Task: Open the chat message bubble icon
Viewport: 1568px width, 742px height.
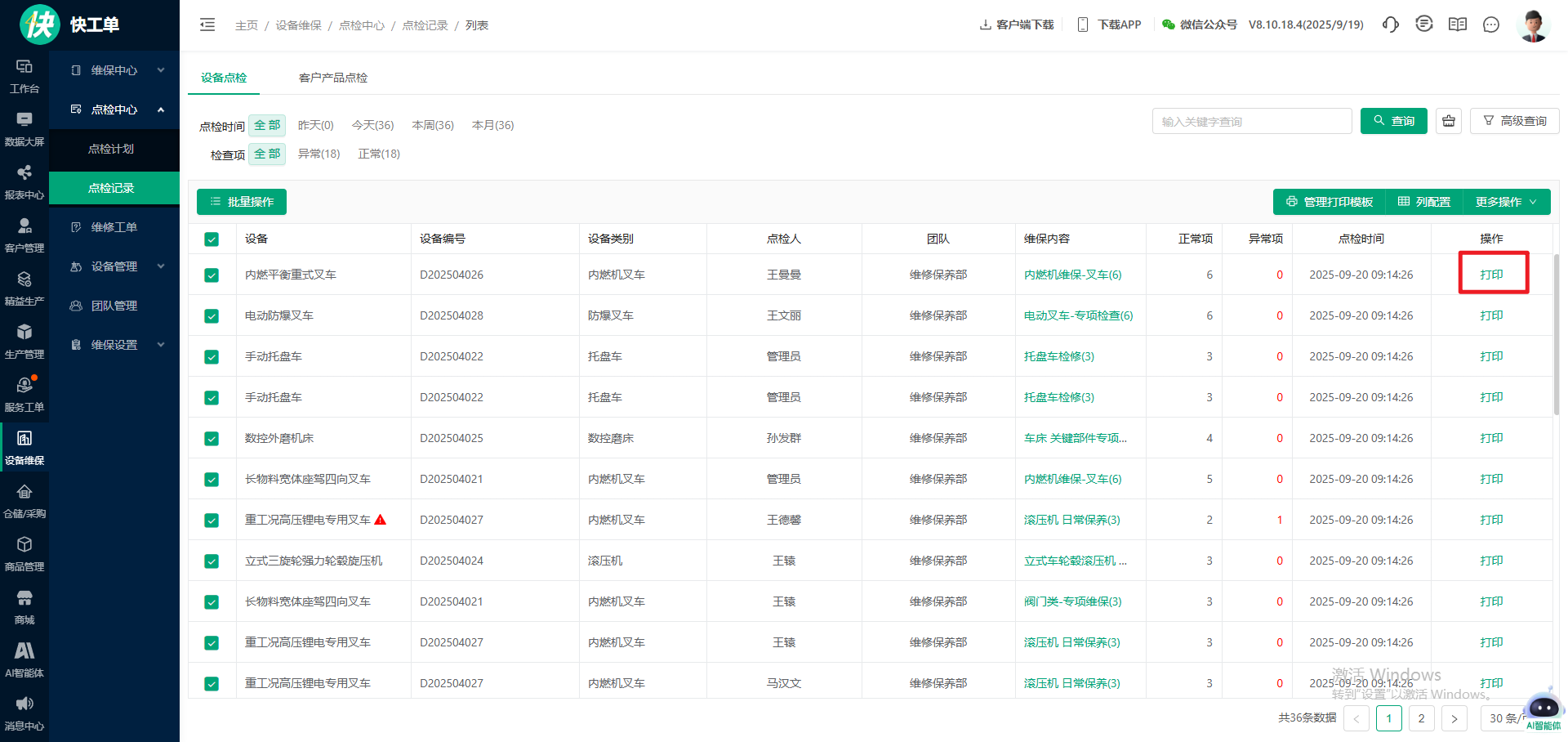Action: 1491,25
